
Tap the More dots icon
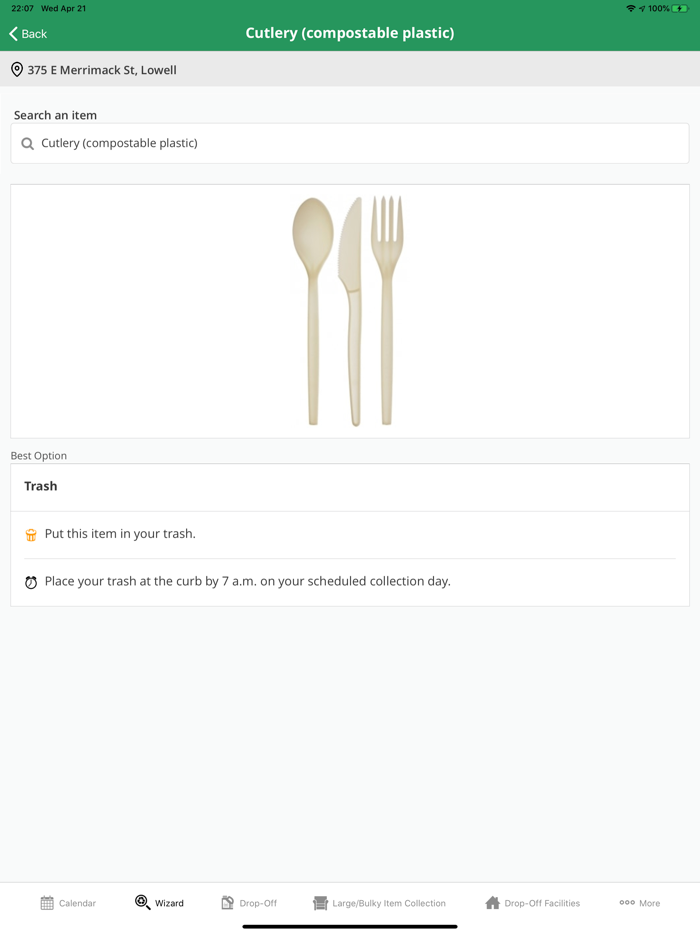(x=627, y=902)
